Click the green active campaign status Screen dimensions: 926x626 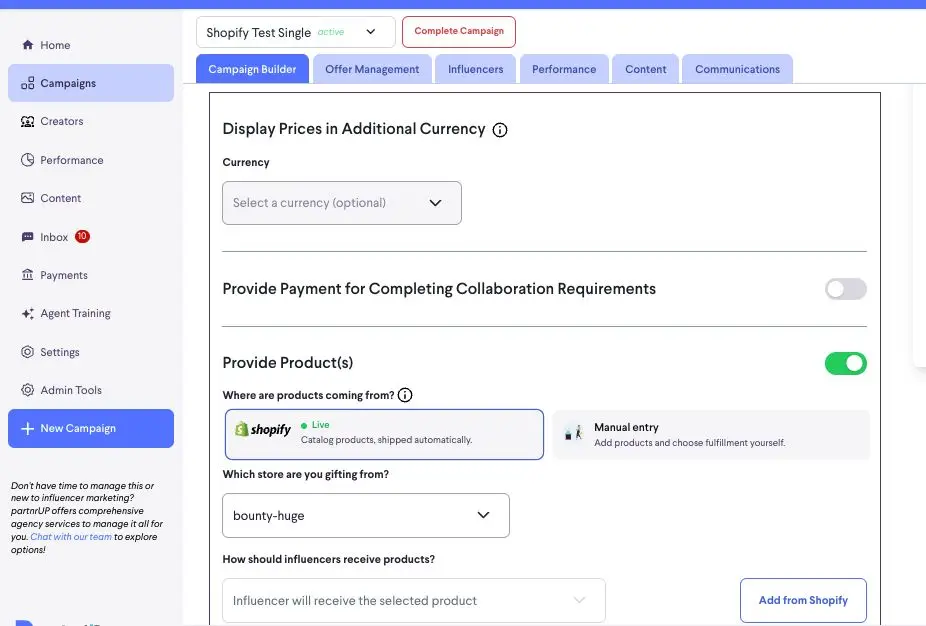click(331, 32)
